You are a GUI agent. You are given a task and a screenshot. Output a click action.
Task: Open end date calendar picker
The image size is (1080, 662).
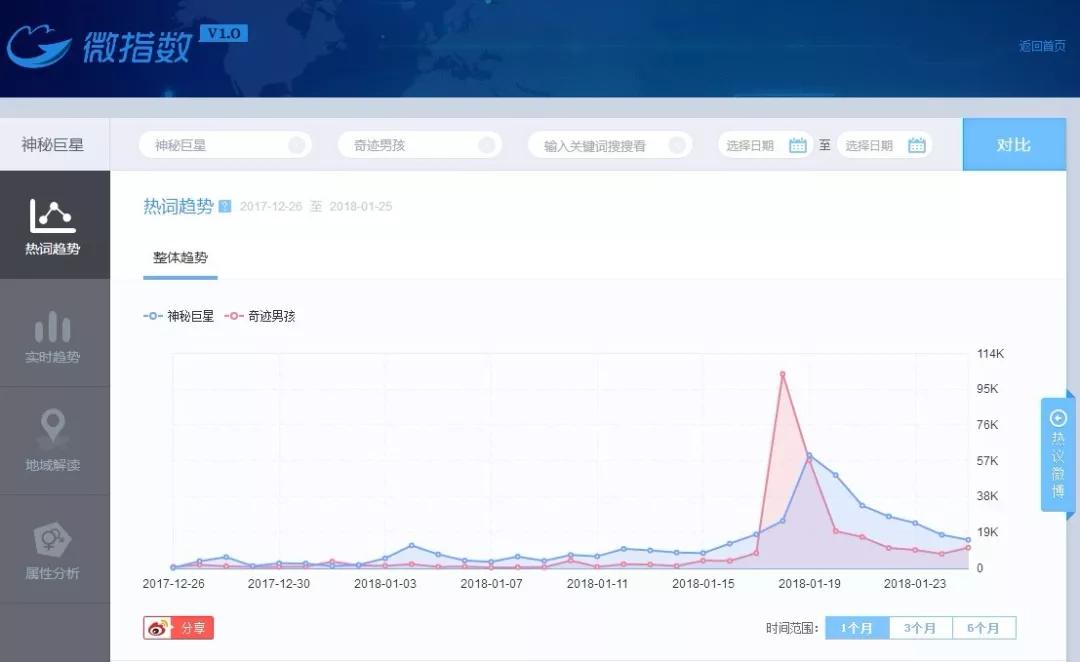[x=916, y=145]
